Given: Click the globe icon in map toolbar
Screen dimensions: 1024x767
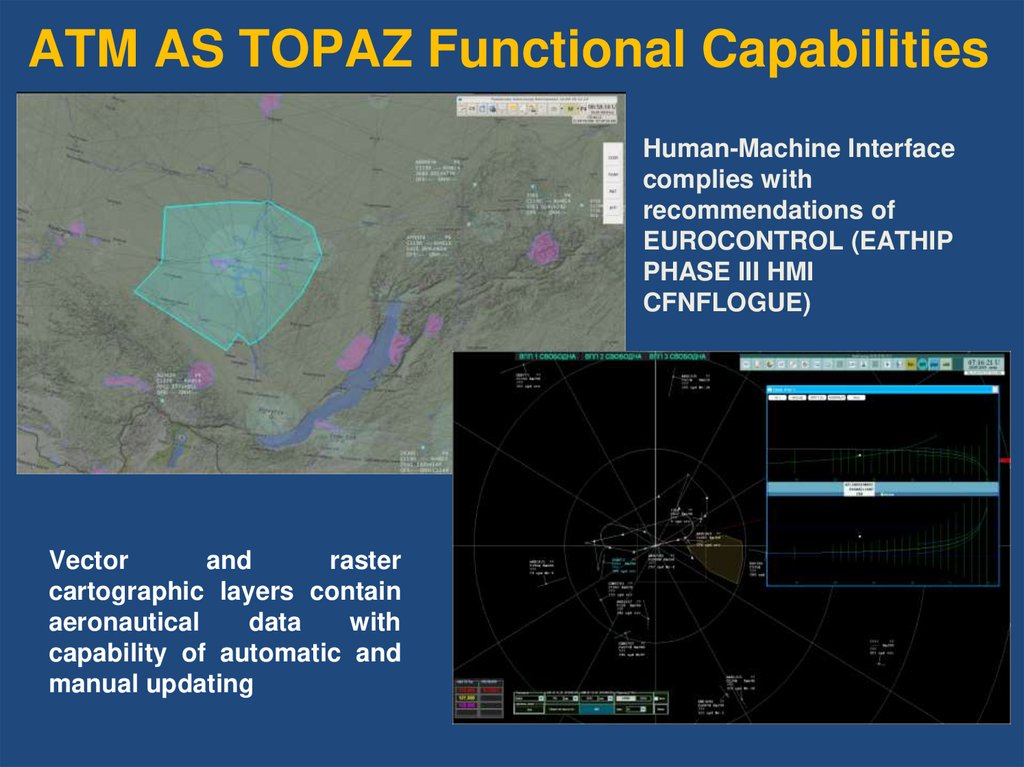Looking at the screenshot, I should coord(493,108).
